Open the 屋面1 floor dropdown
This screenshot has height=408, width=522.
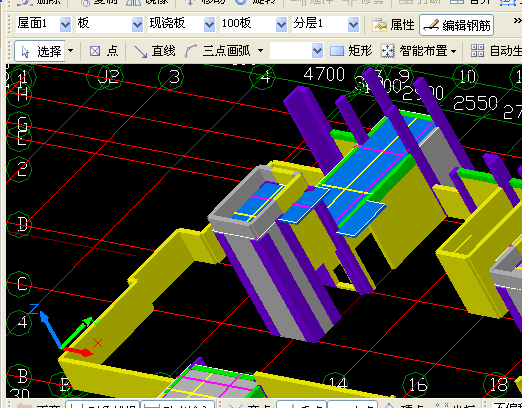pyautogui.click(x=65, y=24)
